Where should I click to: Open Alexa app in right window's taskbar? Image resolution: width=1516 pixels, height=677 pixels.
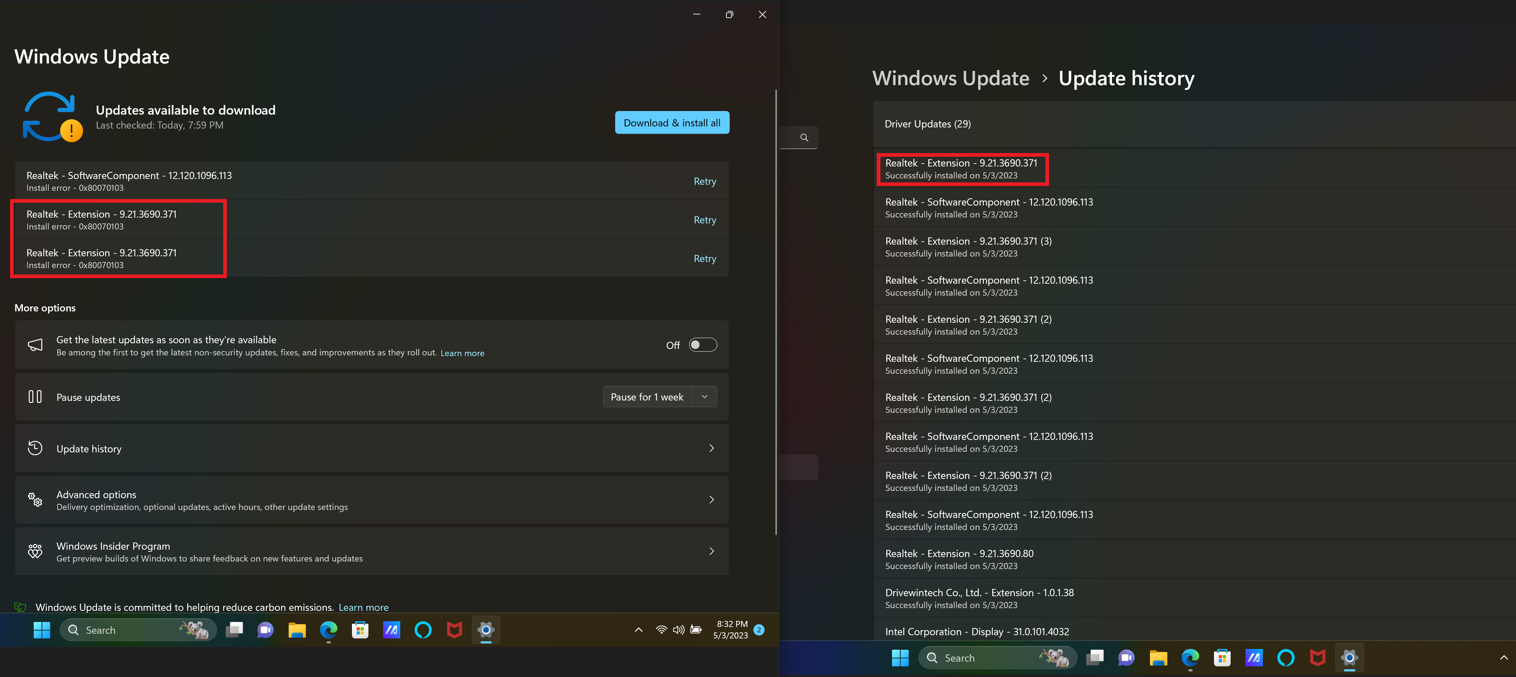[1286, 658]
